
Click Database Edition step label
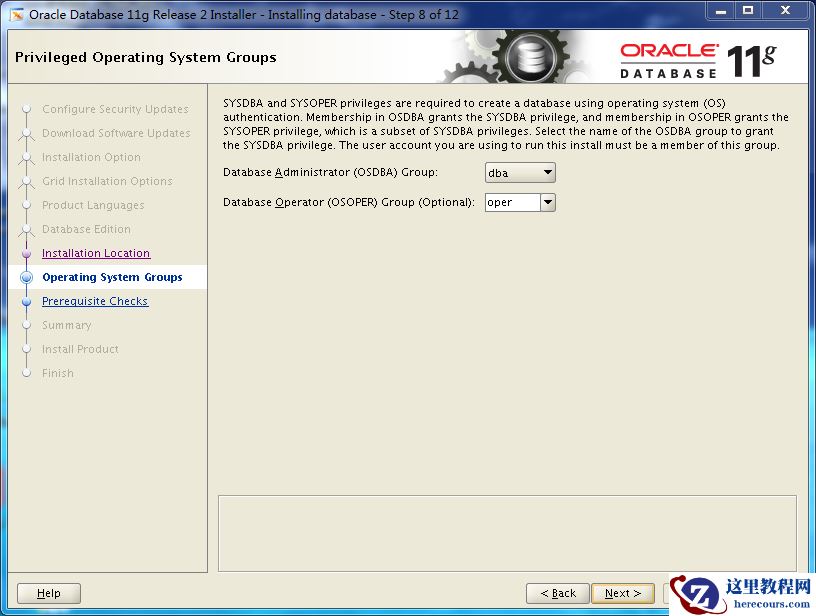[x=86, y=229]
